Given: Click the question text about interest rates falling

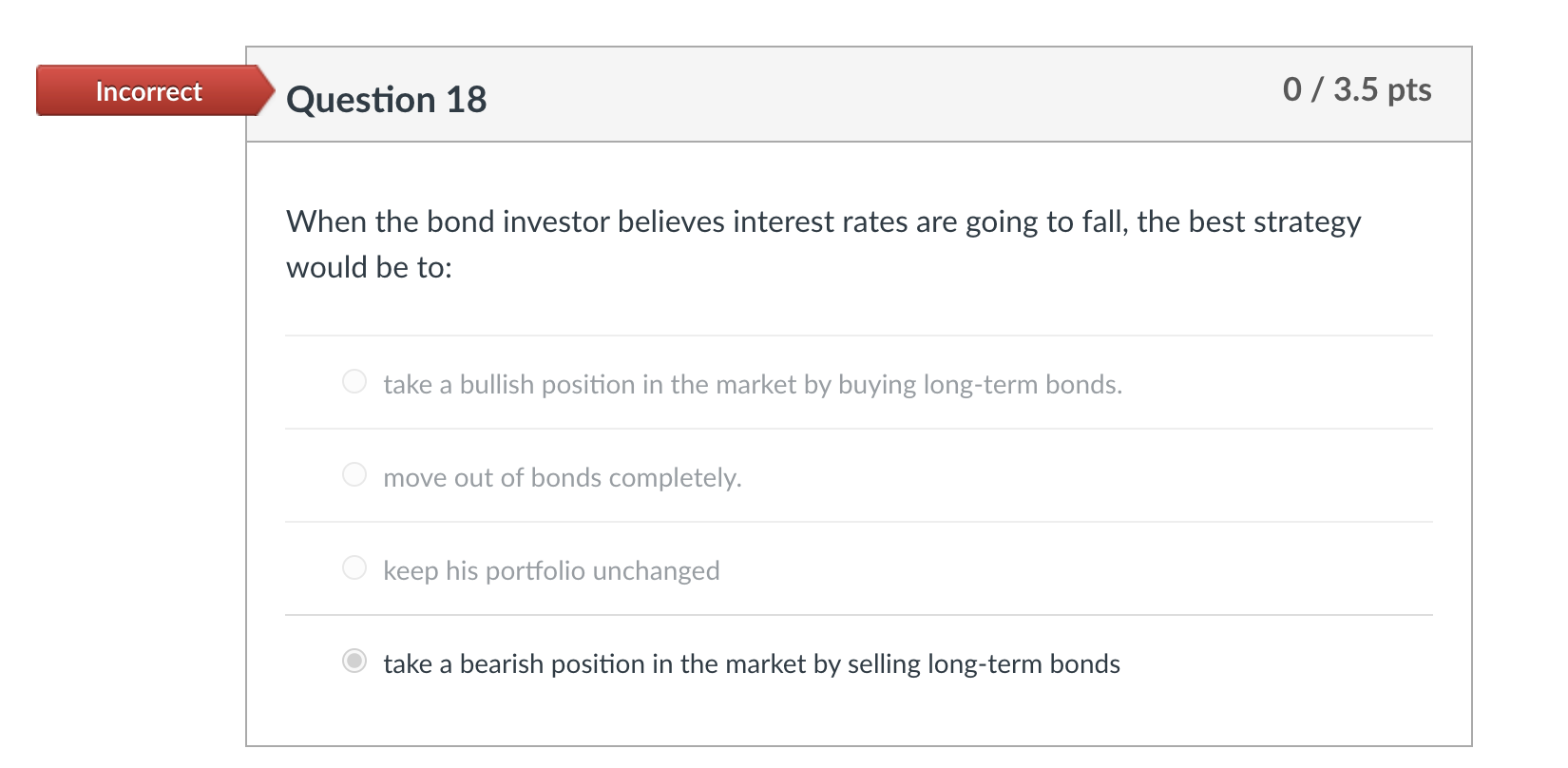Looking at the screenshot, I should [x=823, y=221].
